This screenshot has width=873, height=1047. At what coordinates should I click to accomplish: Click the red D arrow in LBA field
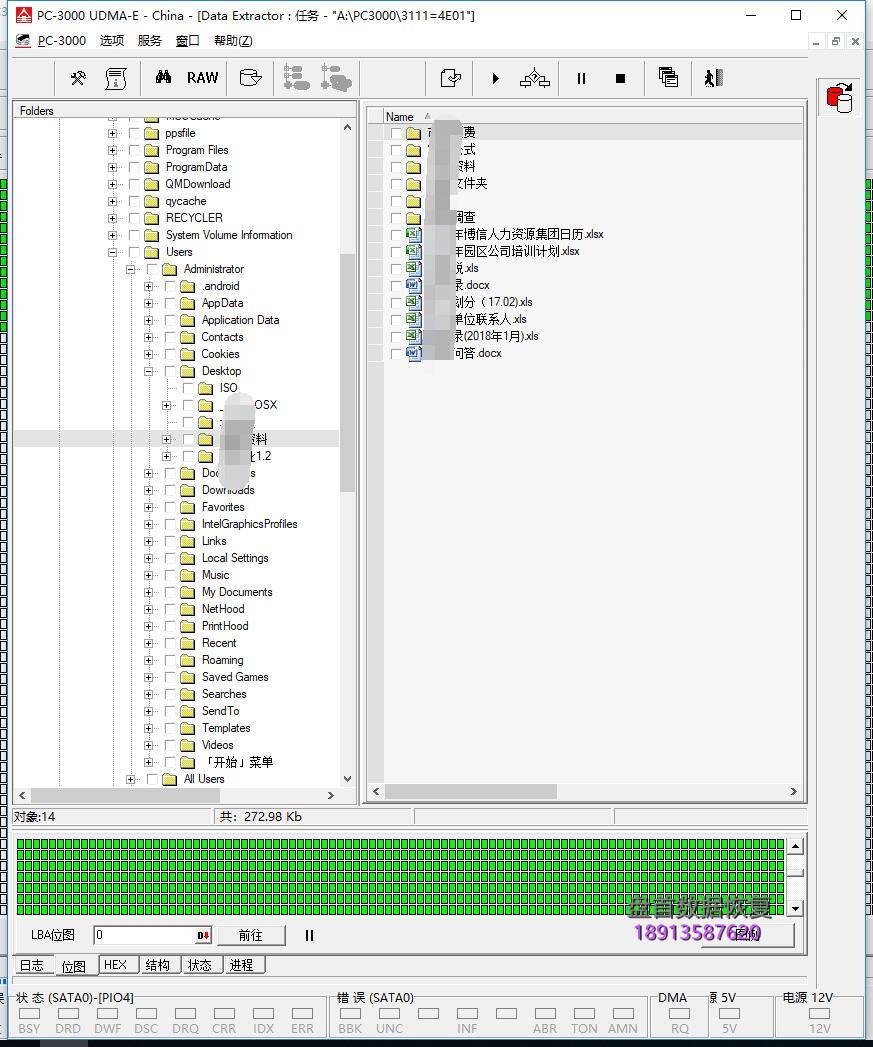[203, 935]
